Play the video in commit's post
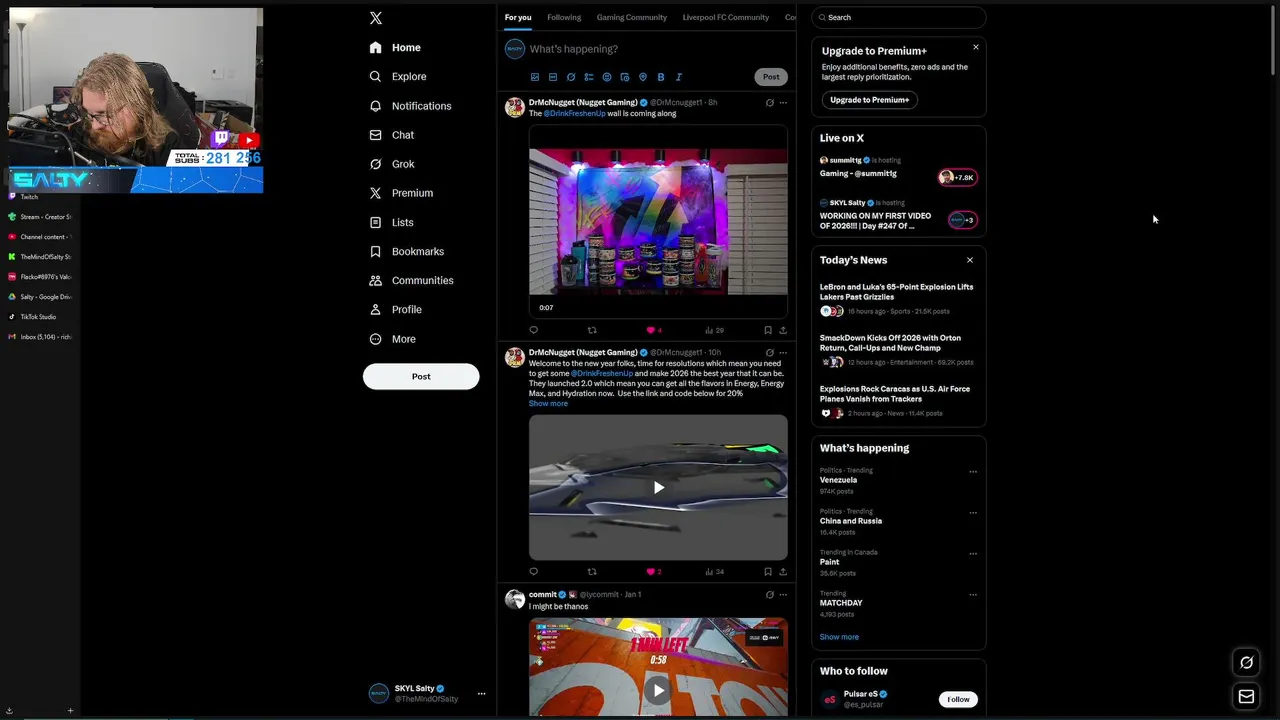This screenshot has width=1280, height=720. click(x=658, y=690)
